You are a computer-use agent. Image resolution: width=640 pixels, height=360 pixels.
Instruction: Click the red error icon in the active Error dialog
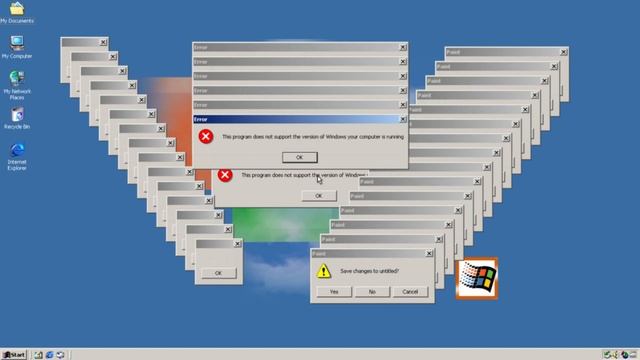[206, 136]
